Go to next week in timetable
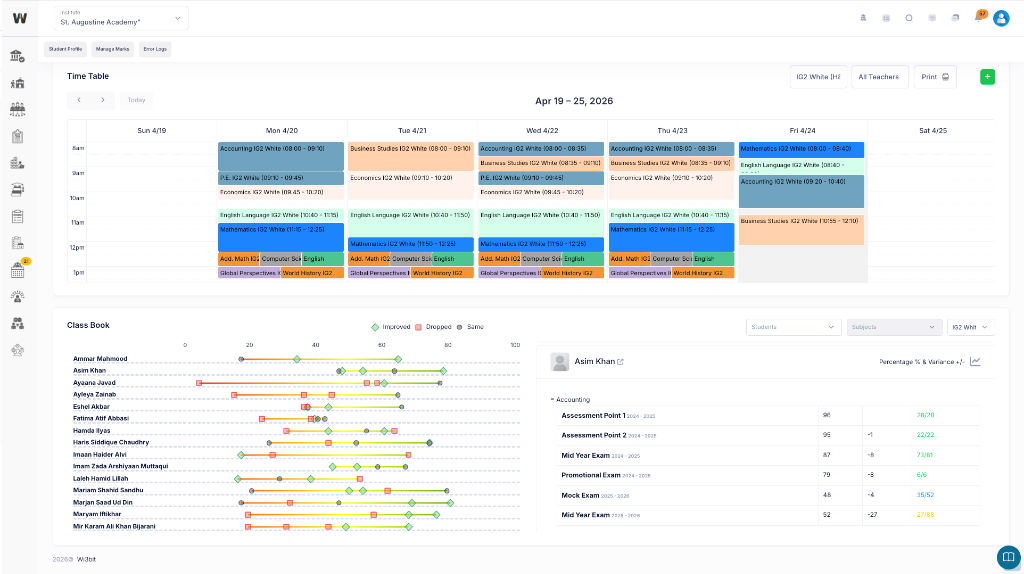This screenshot has height=574, width=1024. click(103, 100)
